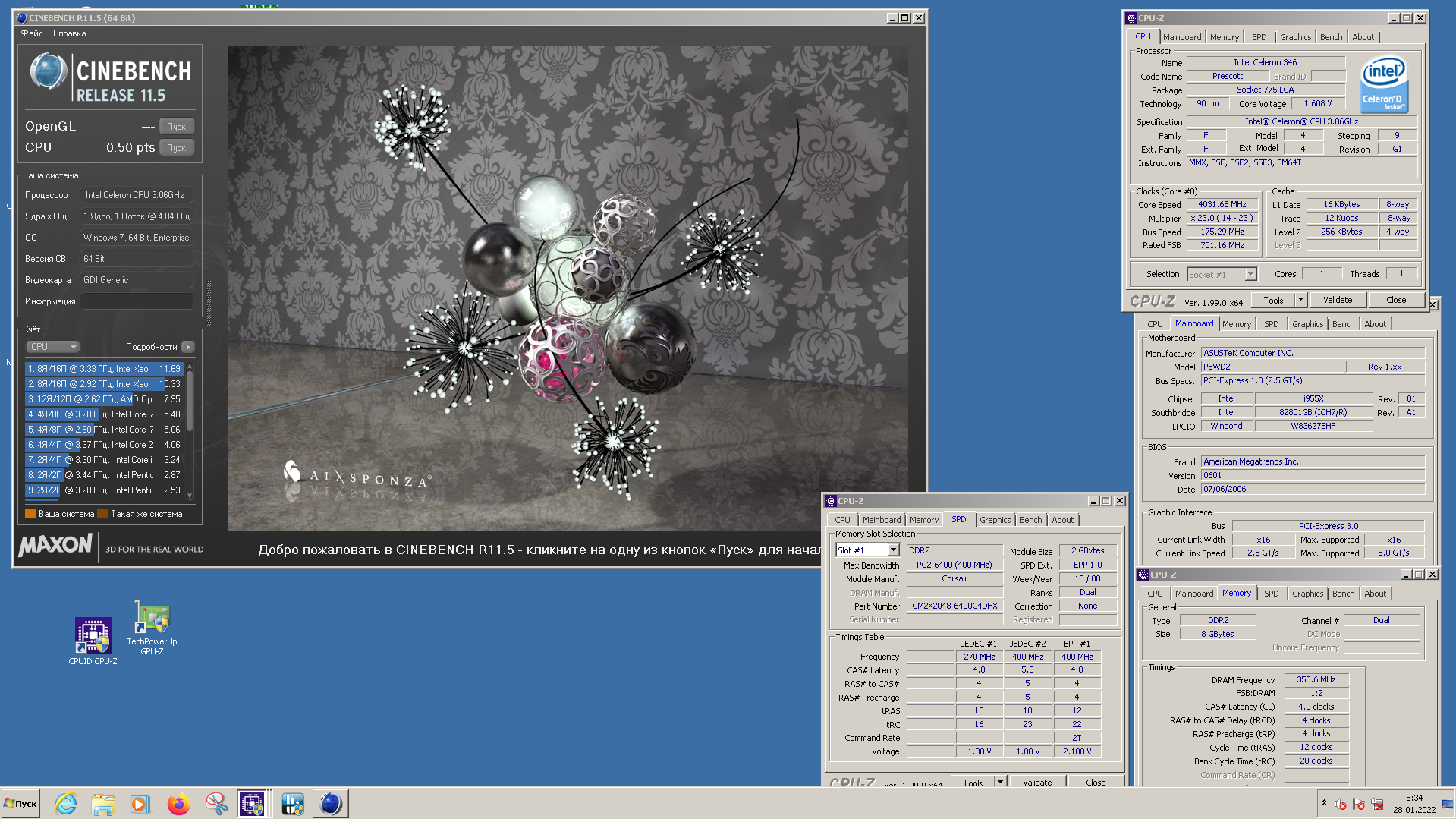The image size is (1456, 819).
Task: Open Graphics tab in top CPU-Z window
Action: 1295,37
